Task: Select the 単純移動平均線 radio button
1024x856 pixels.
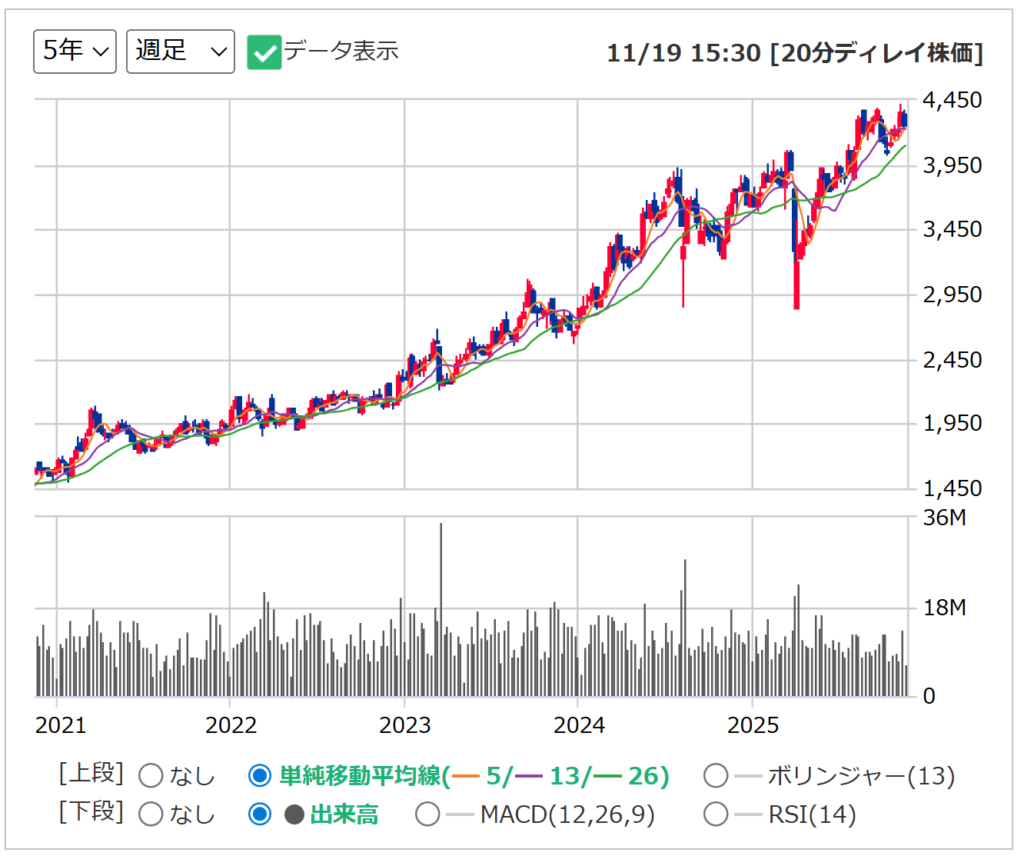Action: tap(259, 775)
